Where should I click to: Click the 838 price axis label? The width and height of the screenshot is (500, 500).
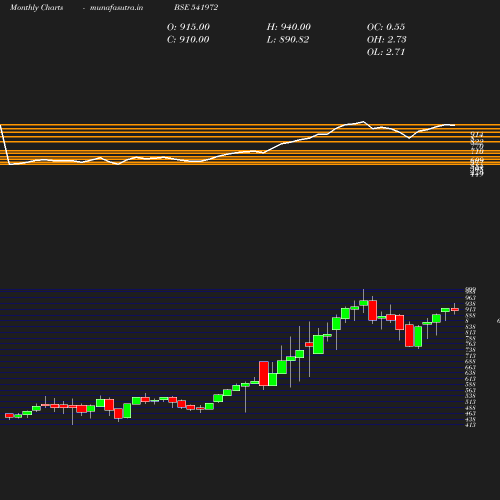pos(470,327)
